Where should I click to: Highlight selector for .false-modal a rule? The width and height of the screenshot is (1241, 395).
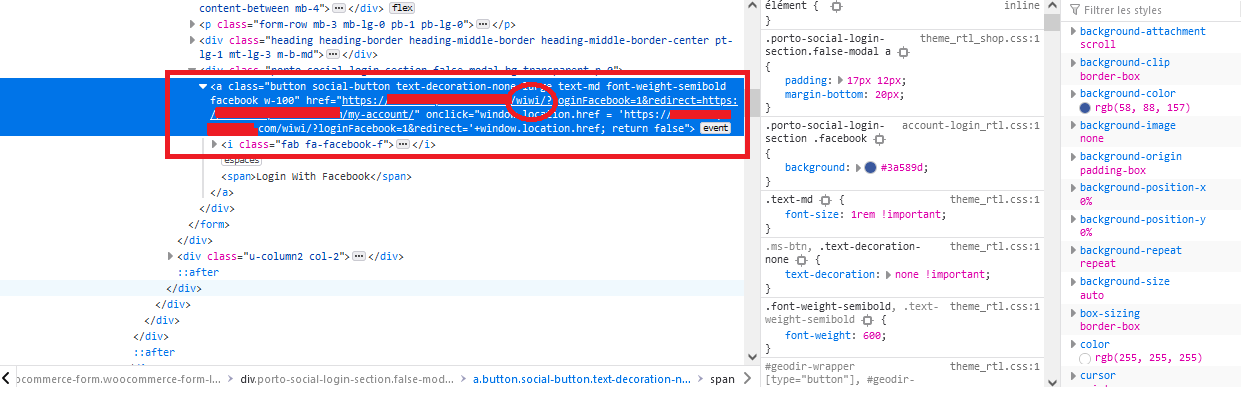coord(903,52)
